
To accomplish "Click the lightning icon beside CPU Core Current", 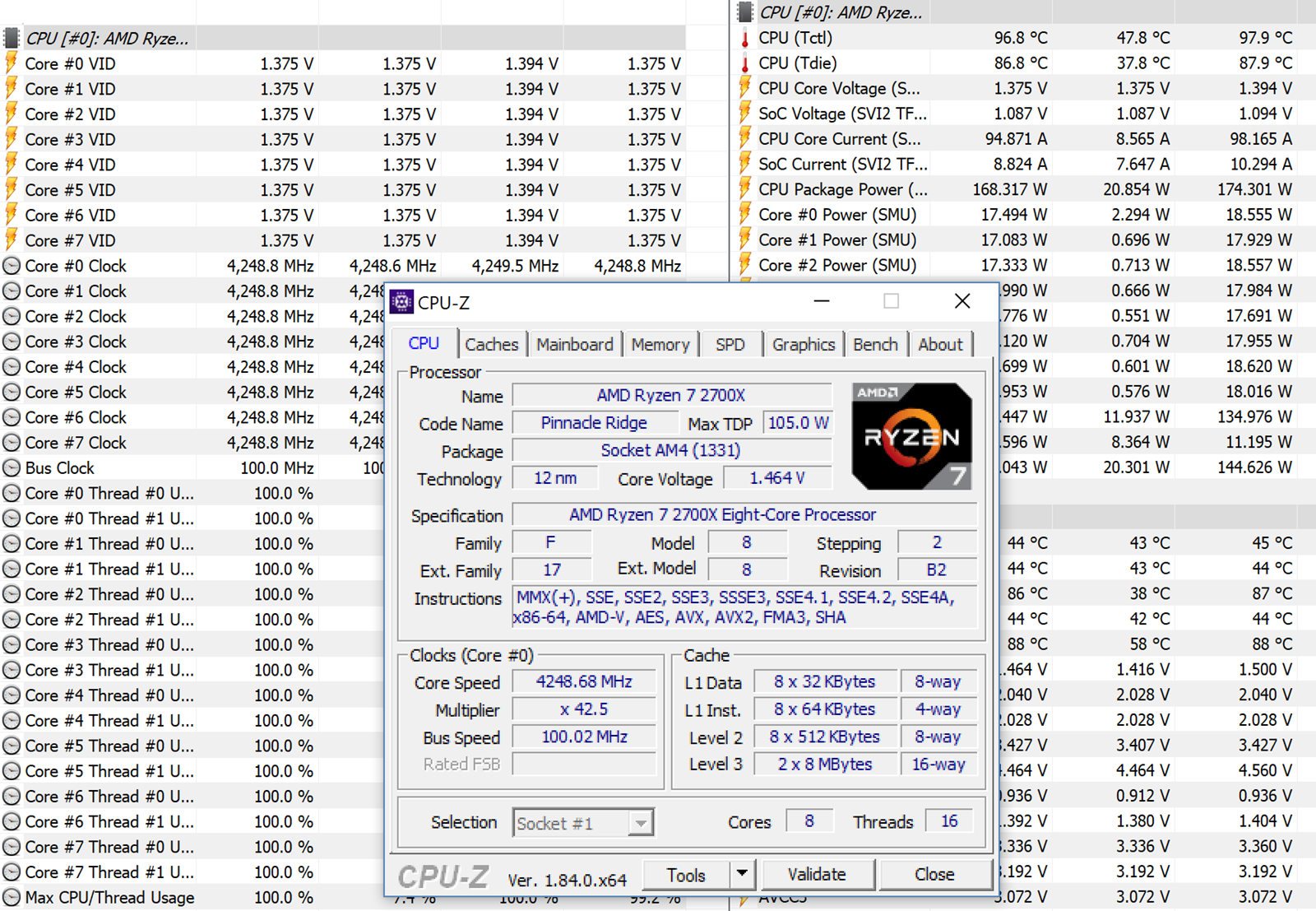I will pos(745,139).
